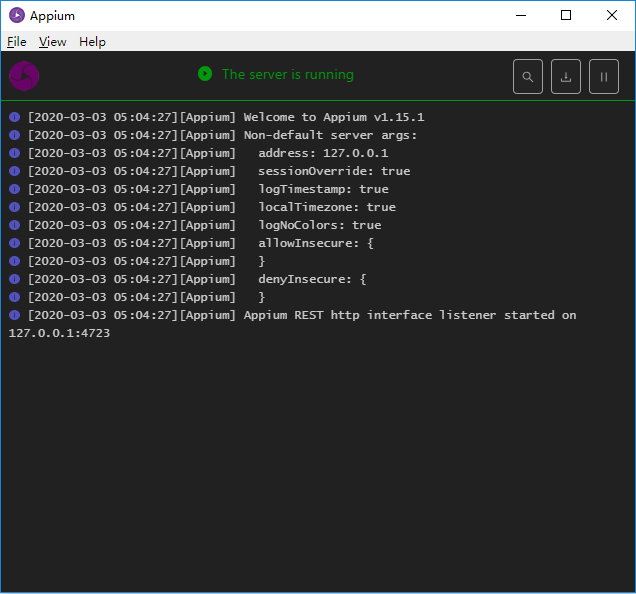Click 'logNoColors: true' log text
This screenshot has width=636, height=594.
coord(320,225)
